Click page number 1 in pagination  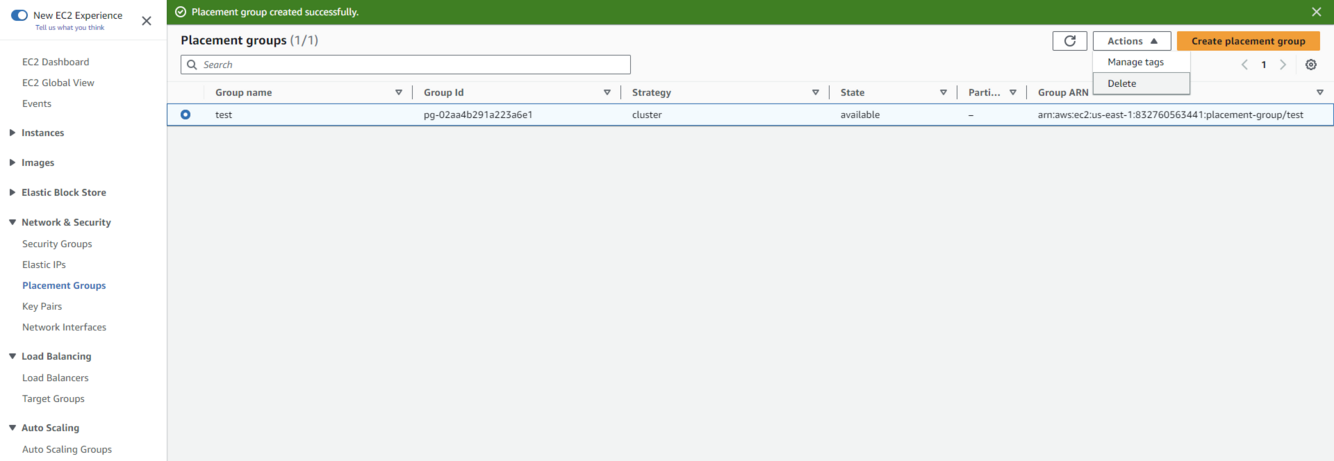[1264, 65]
